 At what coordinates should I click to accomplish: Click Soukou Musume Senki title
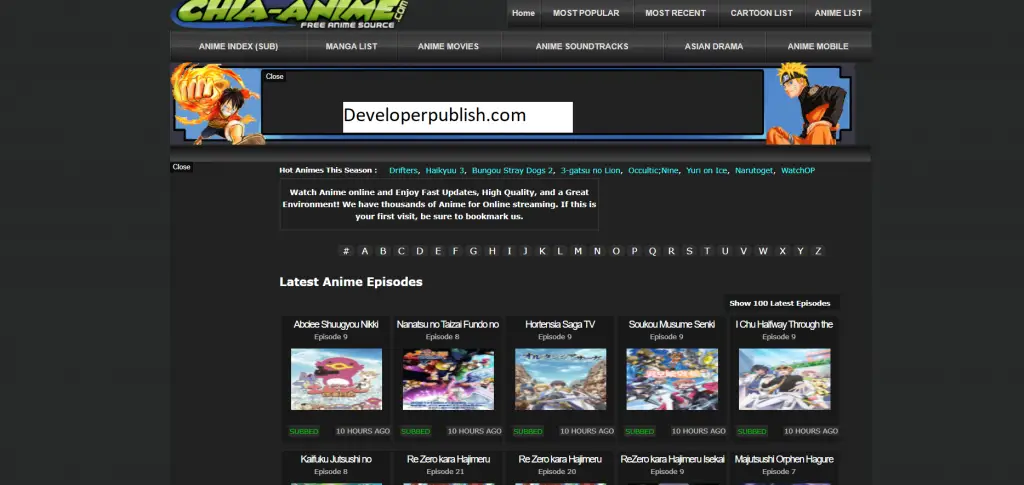coord(671,324)
